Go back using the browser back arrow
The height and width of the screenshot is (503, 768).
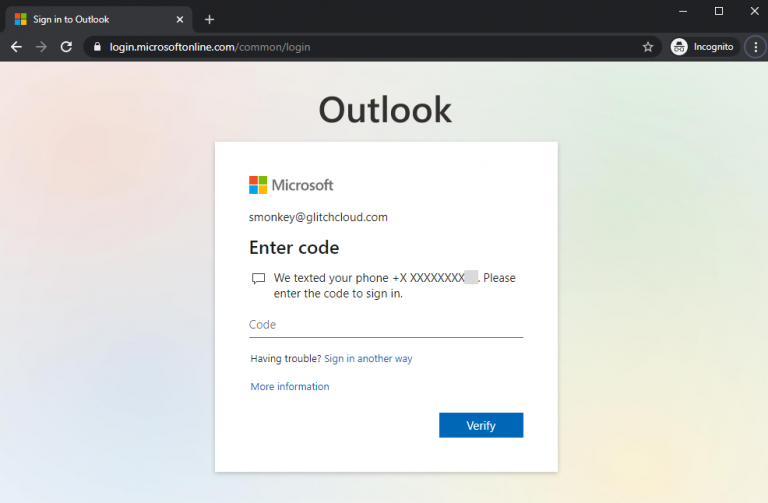(16, 47)
